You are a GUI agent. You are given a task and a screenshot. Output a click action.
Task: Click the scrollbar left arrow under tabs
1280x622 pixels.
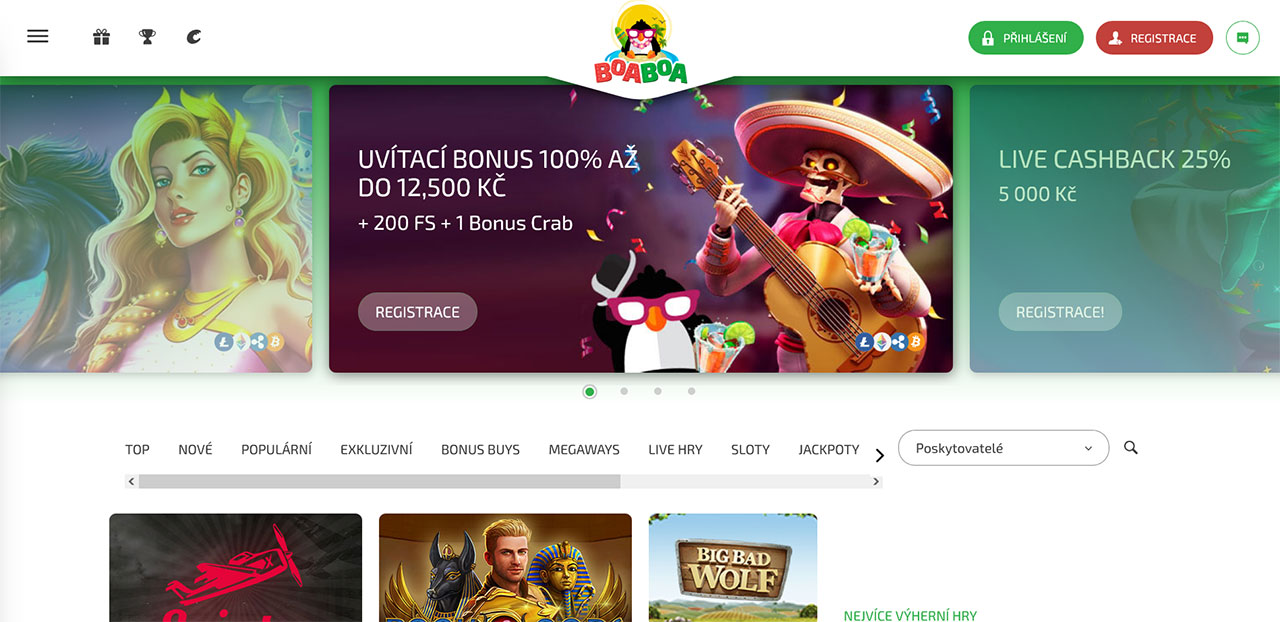pyautogui.click(x=132, y=481)
